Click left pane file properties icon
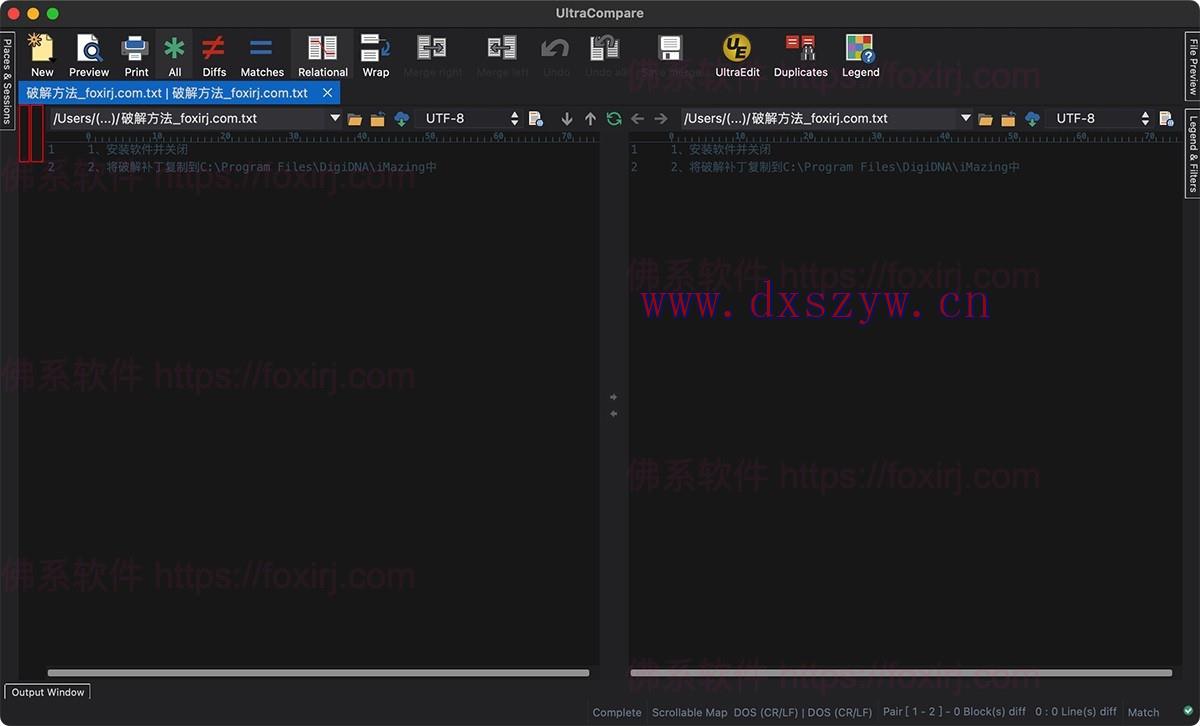 (536, 119)
